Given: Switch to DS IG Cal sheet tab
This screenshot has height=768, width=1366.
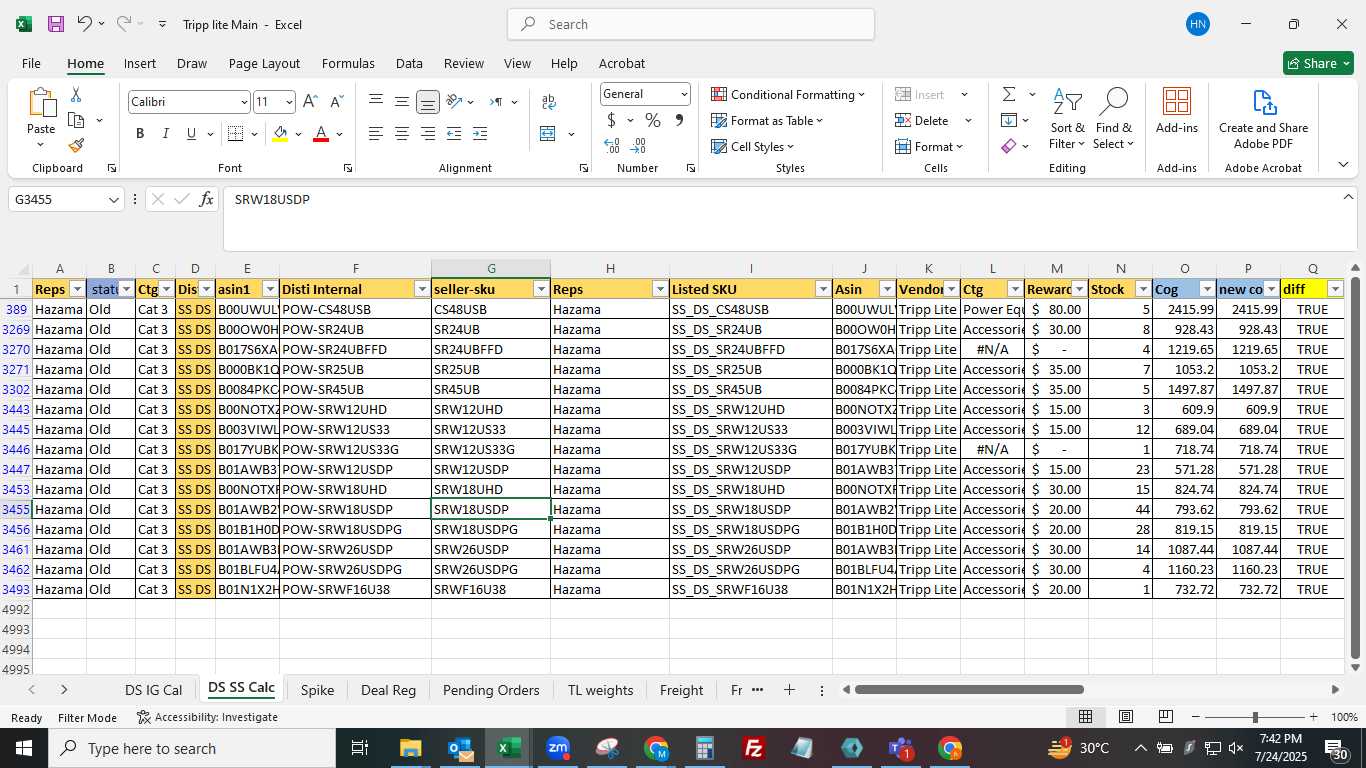Looking at the screenshot, I should pyautogui.click(x=153, y=690).
